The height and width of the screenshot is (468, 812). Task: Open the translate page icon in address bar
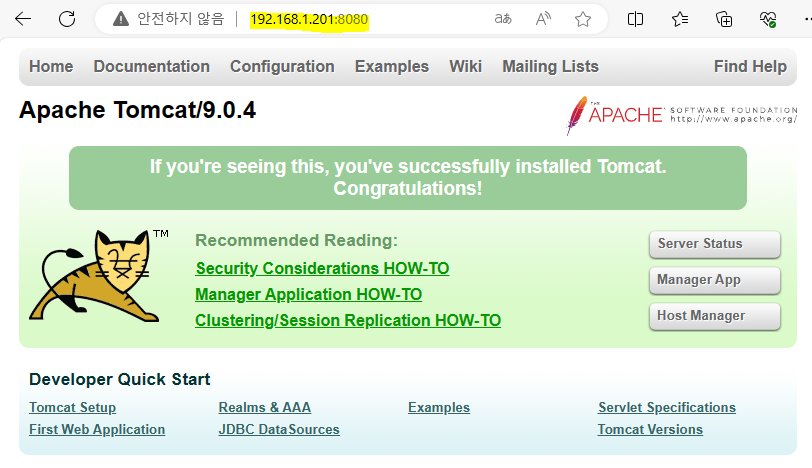point(503,19)
